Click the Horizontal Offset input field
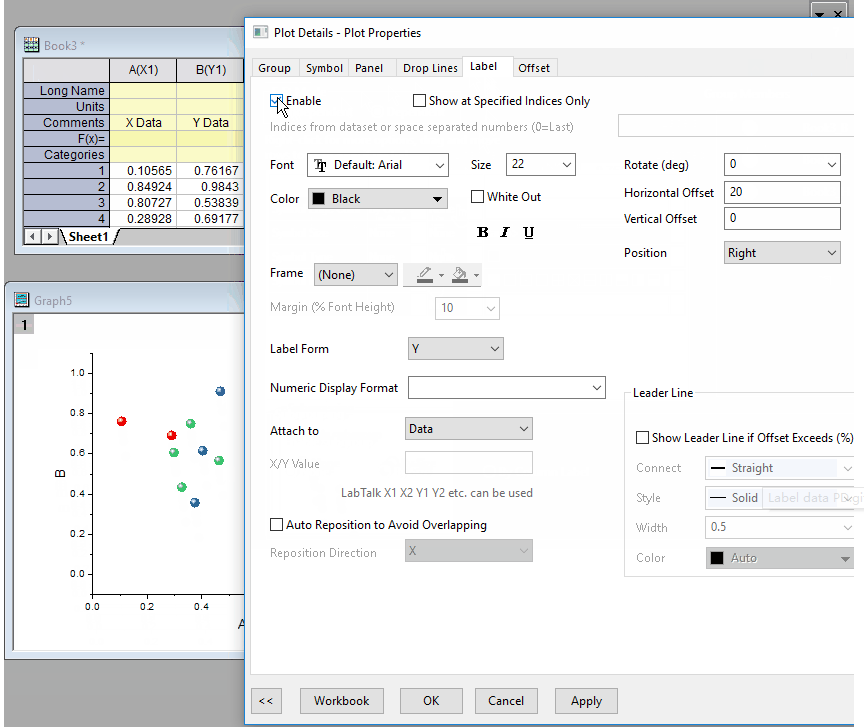The height and width of the screenshot is (727, 864). tap(782, 192)
